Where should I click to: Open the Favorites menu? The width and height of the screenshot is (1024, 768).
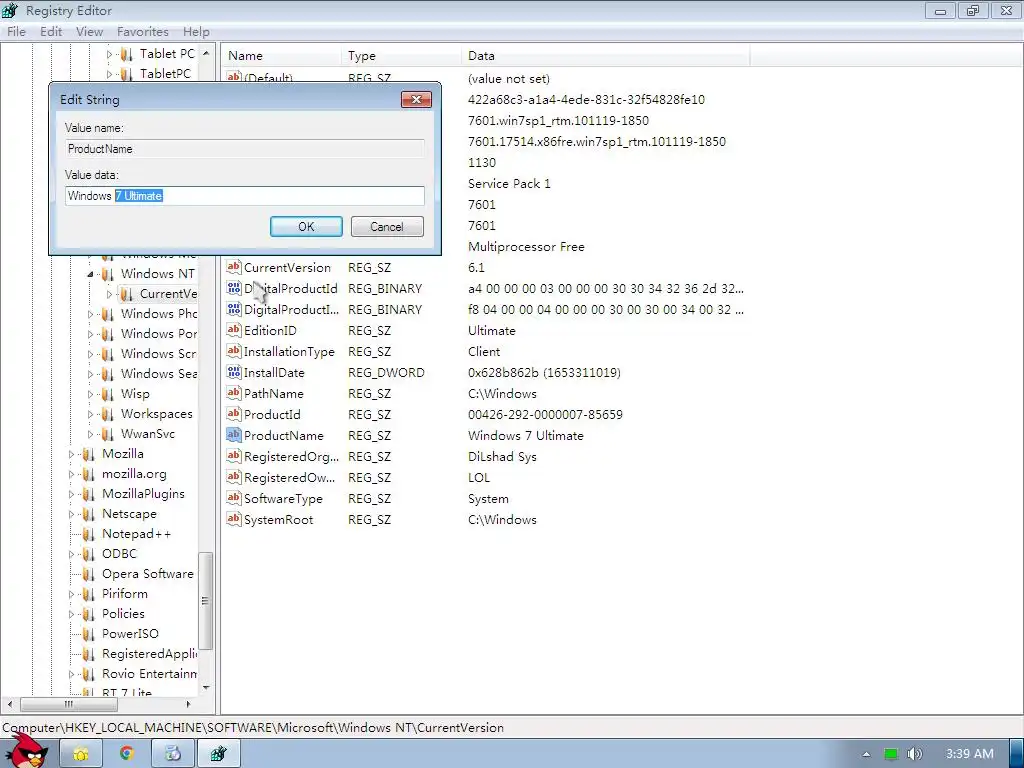[142, 31]
